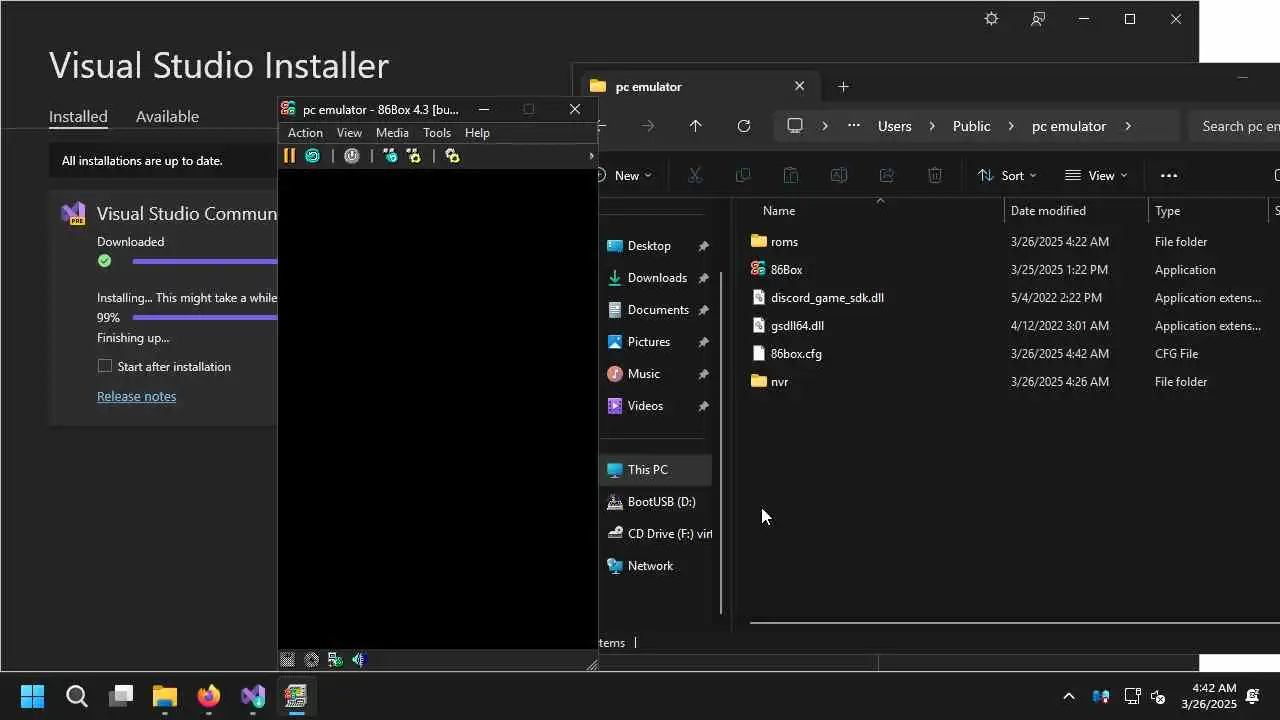The image size is (1280, 720).
Task: Click the File Explorer Up arrow button
Action: coord(695,126)
